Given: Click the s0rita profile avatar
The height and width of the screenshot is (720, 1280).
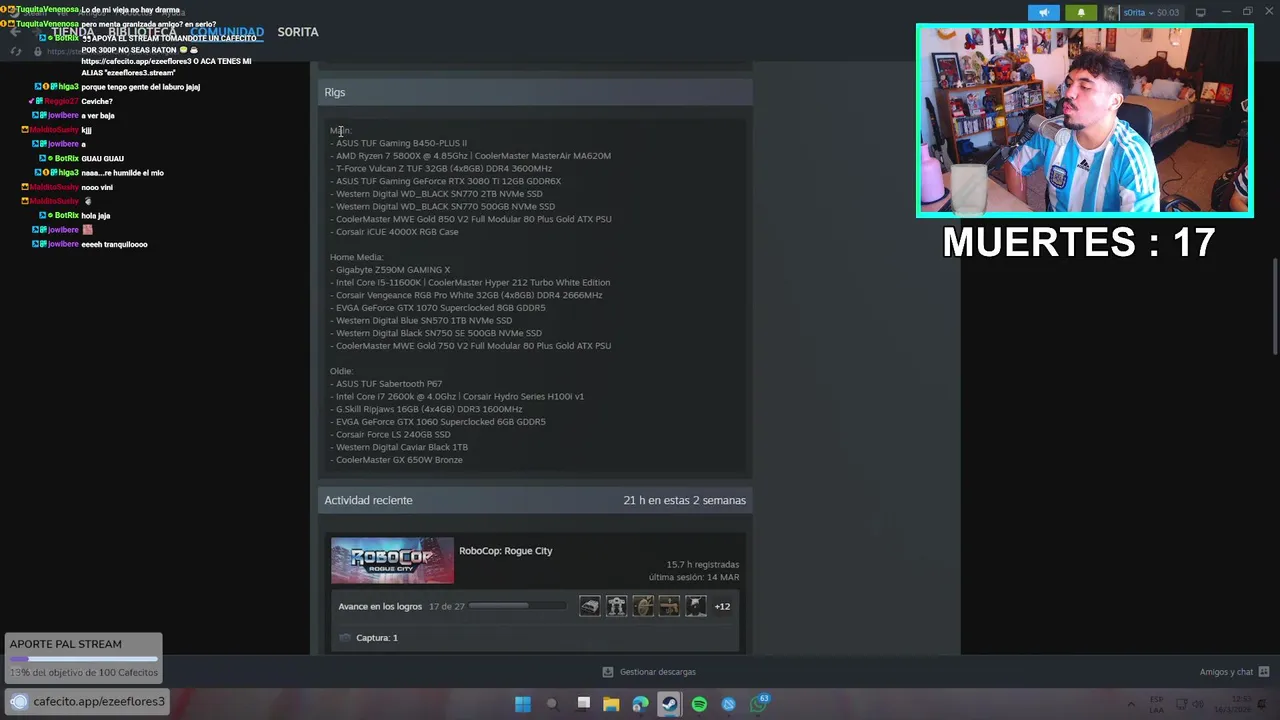Looking at the screenshot, I should 1111,13.
